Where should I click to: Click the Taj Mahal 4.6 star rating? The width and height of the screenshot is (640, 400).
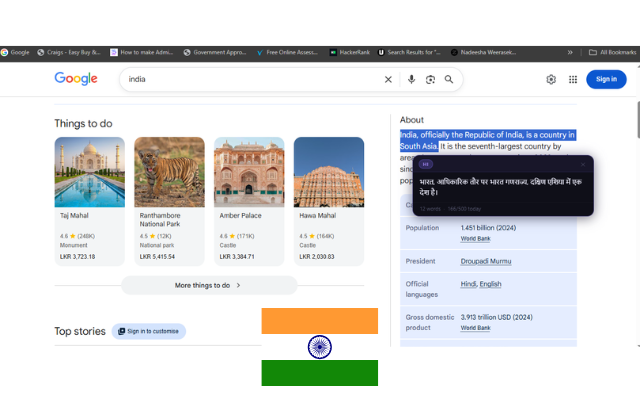pyautogui.click(x=77, y=236)
